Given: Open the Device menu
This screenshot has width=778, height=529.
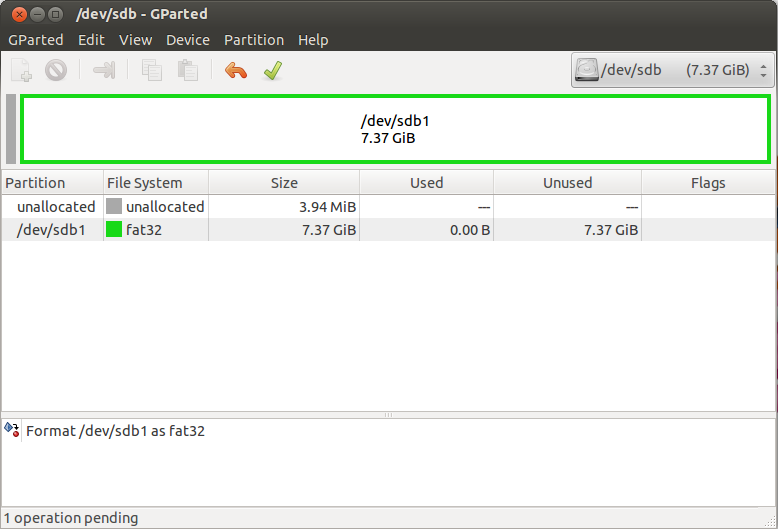Looking at the screenshot, I should (x=188, y=40).
